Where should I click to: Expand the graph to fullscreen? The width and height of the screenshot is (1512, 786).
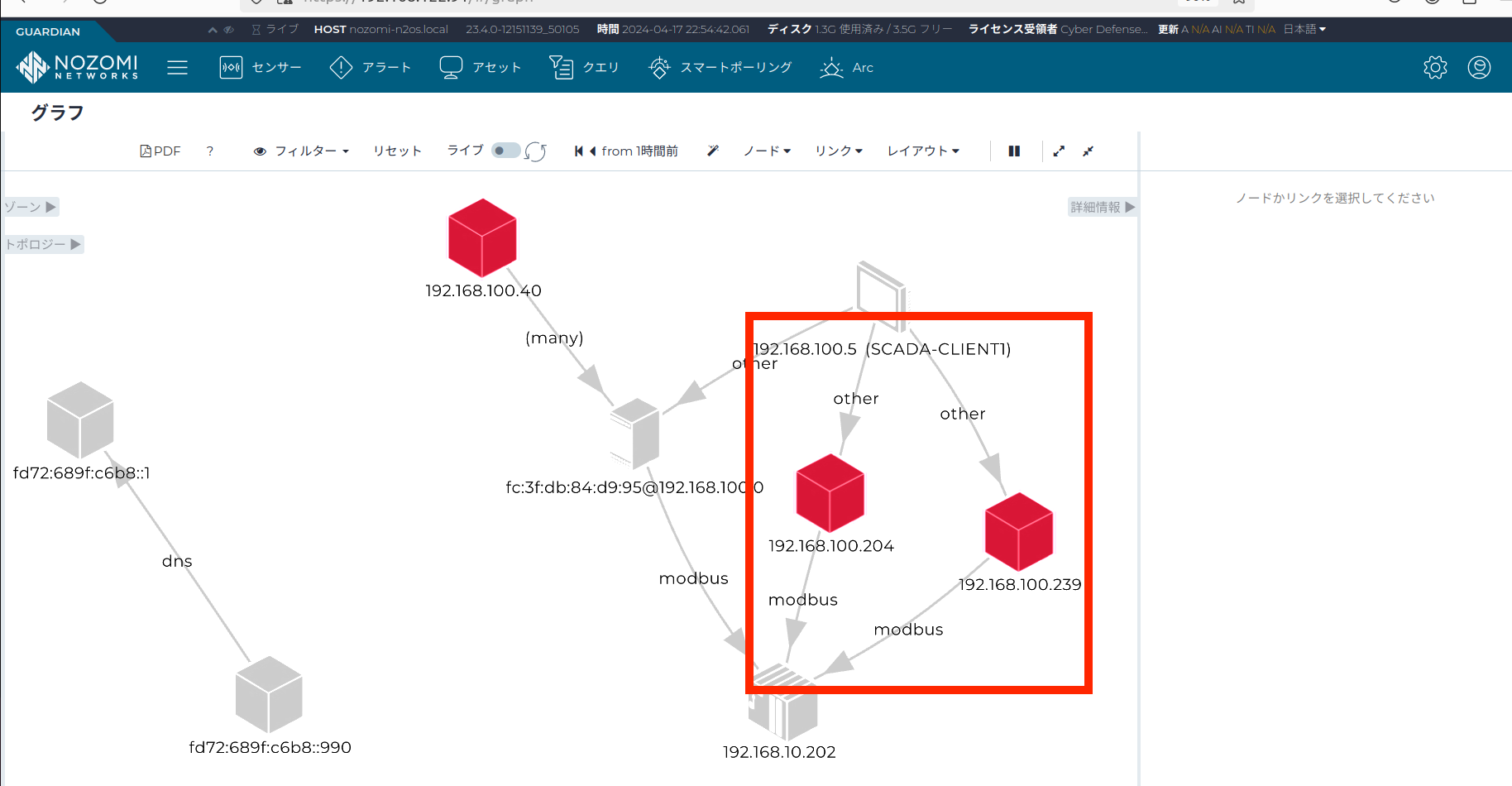(x=1059, y=151)
